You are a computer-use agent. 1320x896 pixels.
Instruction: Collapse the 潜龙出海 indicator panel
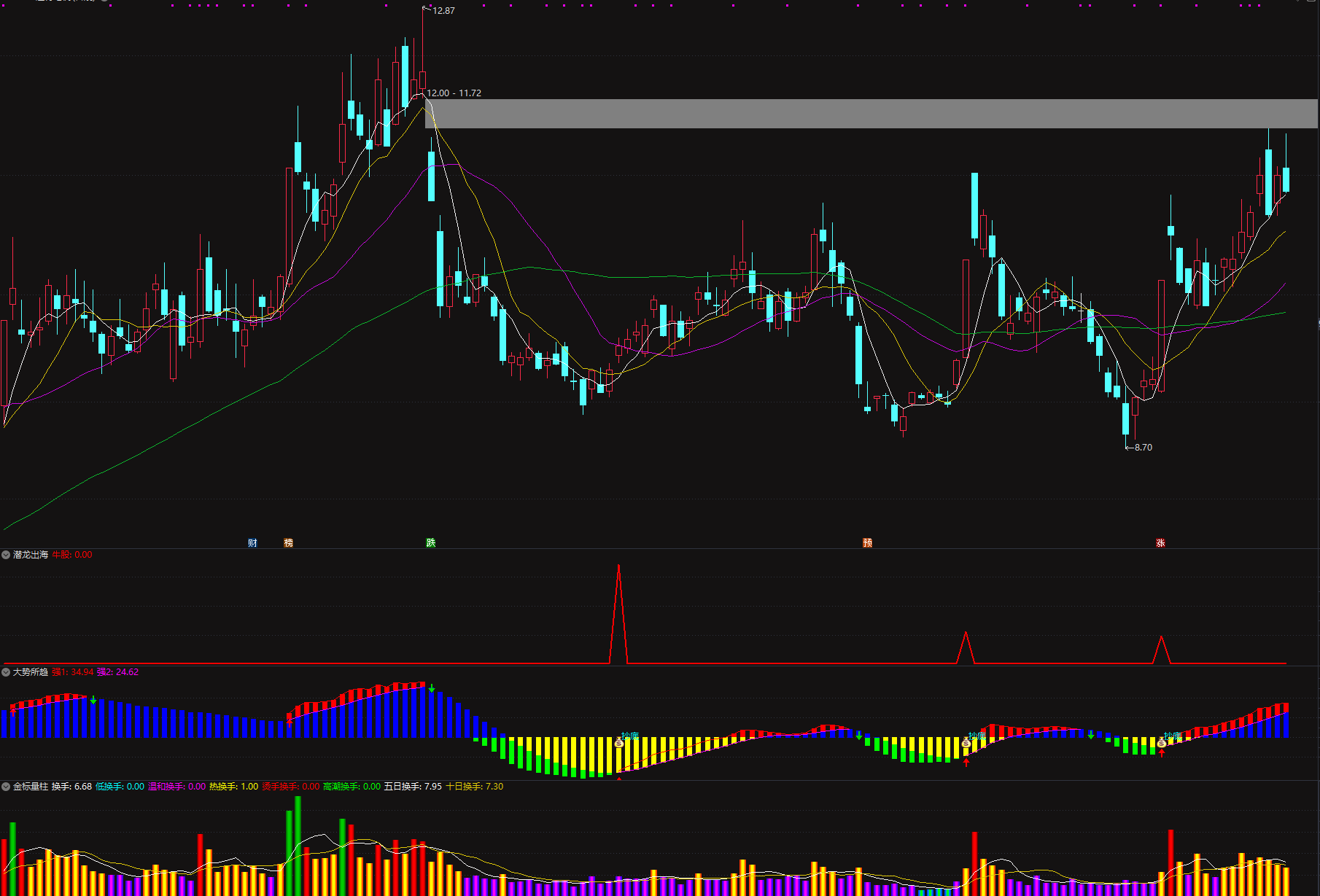6,555
